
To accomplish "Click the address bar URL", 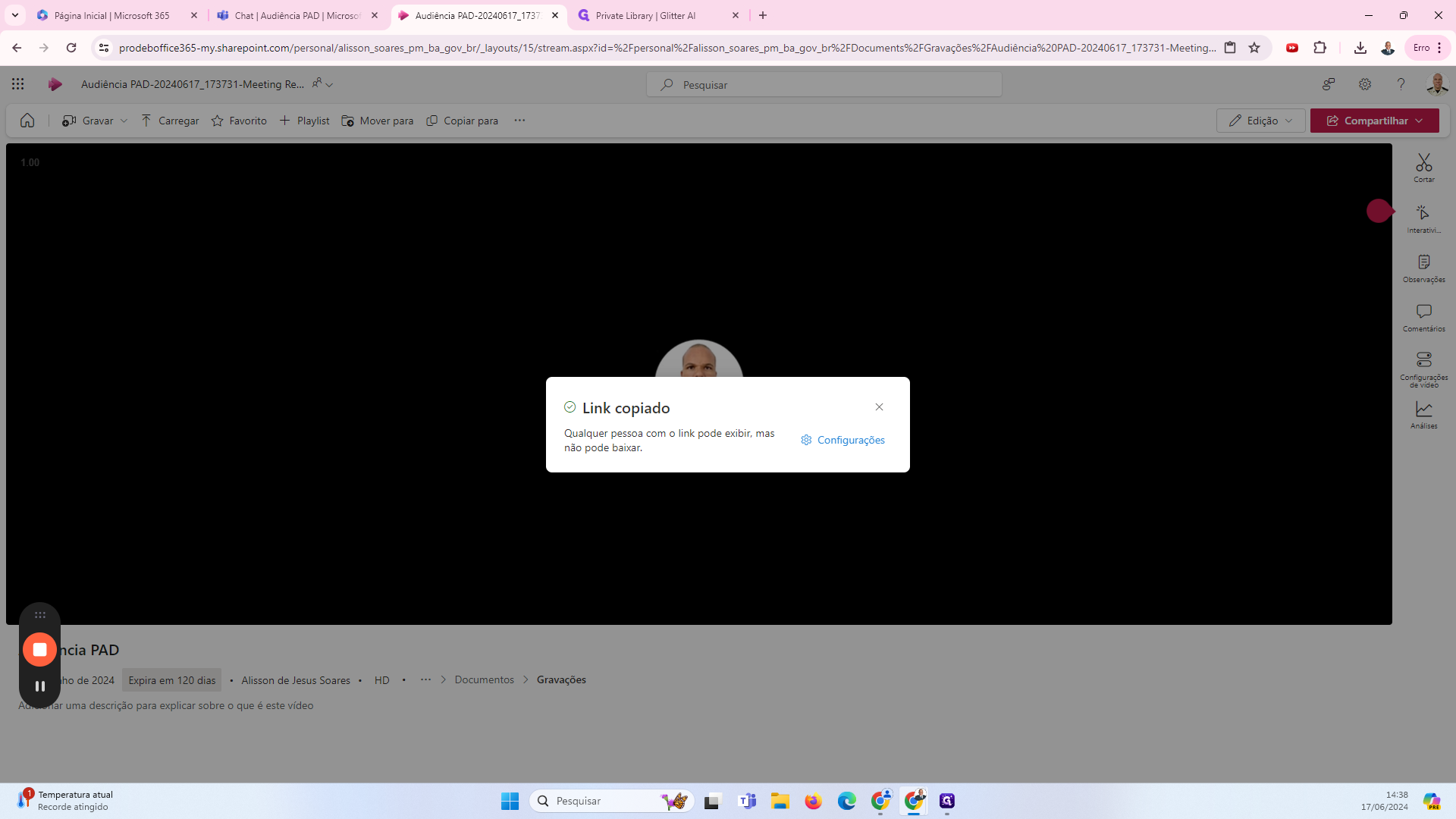I will (667, 48).
